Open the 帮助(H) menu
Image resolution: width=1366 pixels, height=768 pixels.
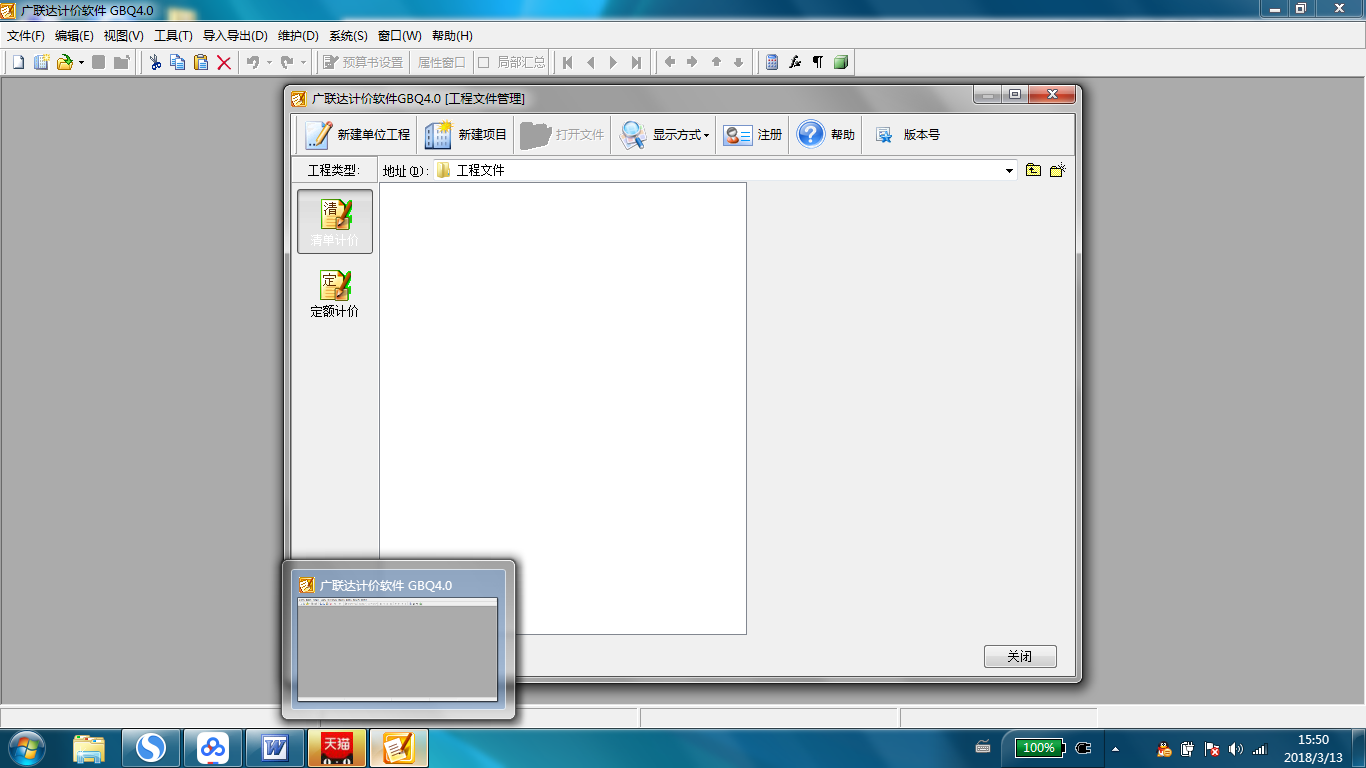(452, 35)
